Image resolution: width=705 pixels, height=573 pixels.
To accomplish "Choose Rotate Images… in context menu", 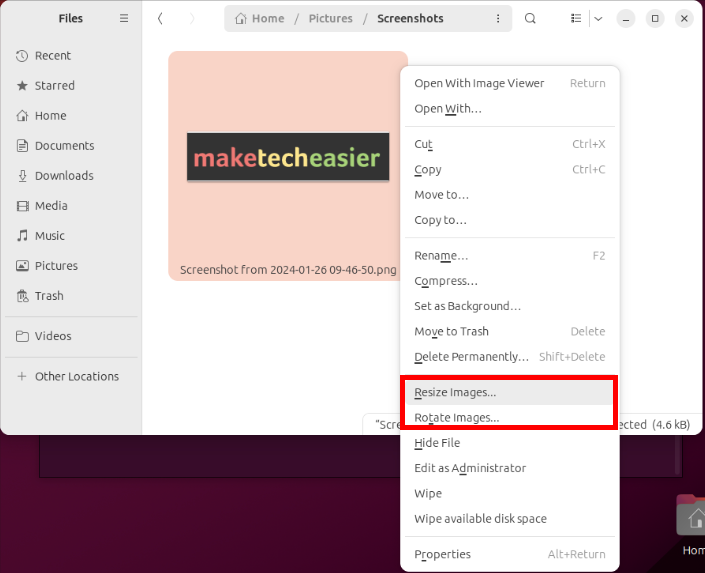I will [x=509, y=417].
